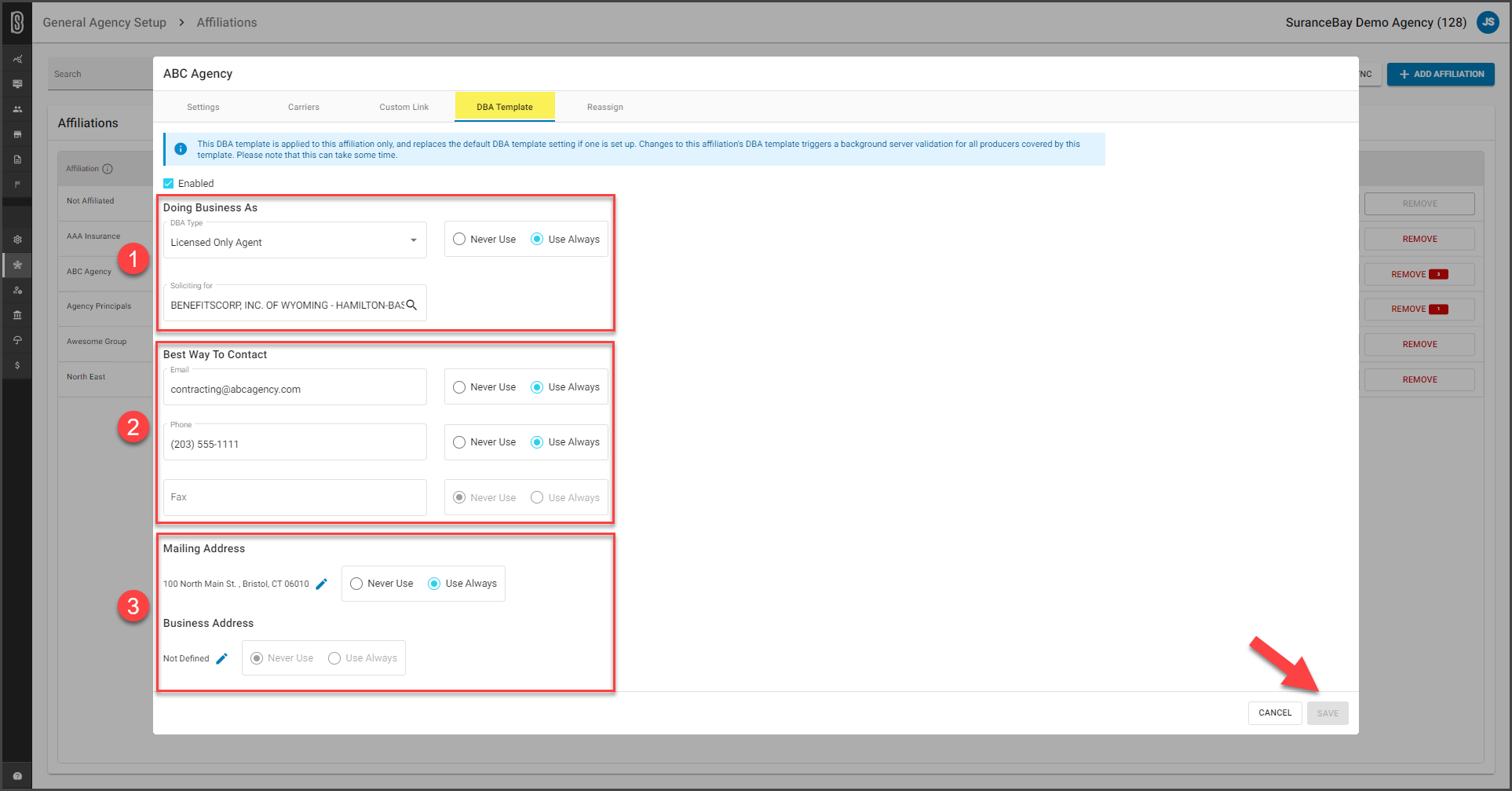
Task: Select the Awesome Group row
Action: pyautogui.click(x=105, y=342)
